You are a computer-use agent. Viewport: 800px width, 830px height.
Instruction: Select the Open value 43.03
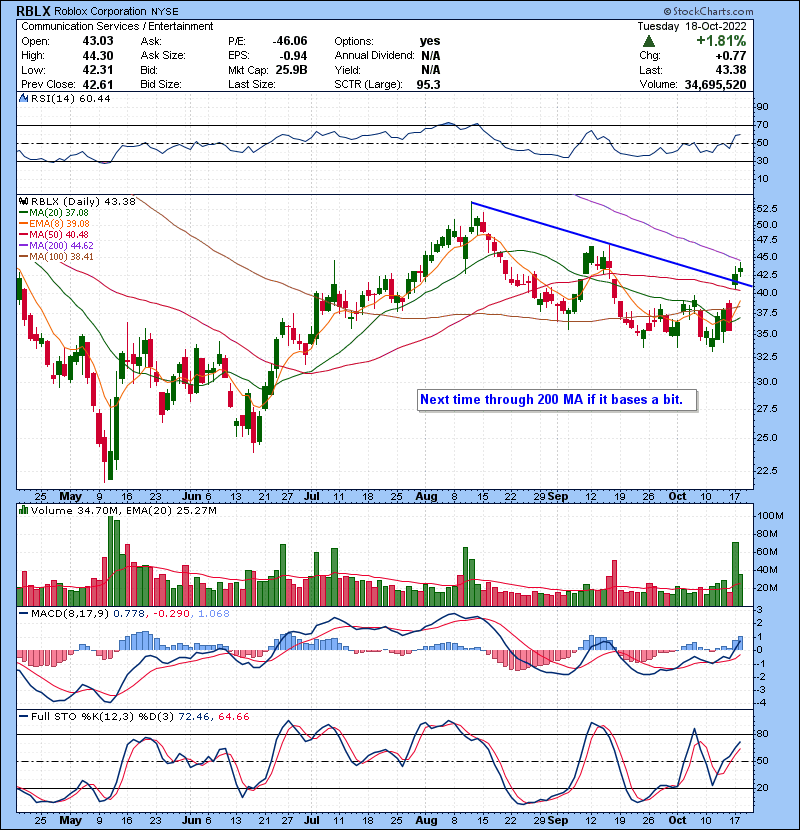pyautogui.click(x=97, y=41)
